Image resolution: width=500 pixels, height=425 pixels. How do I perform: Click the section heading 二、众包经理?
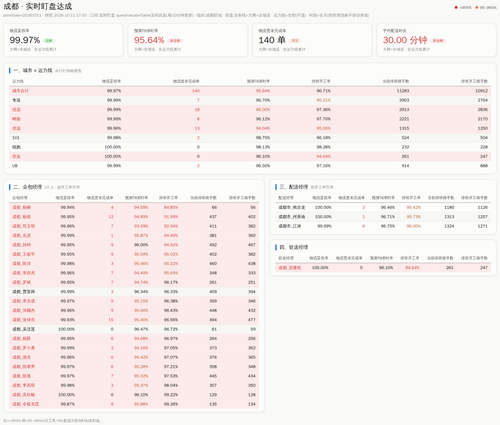click(27, 187)
